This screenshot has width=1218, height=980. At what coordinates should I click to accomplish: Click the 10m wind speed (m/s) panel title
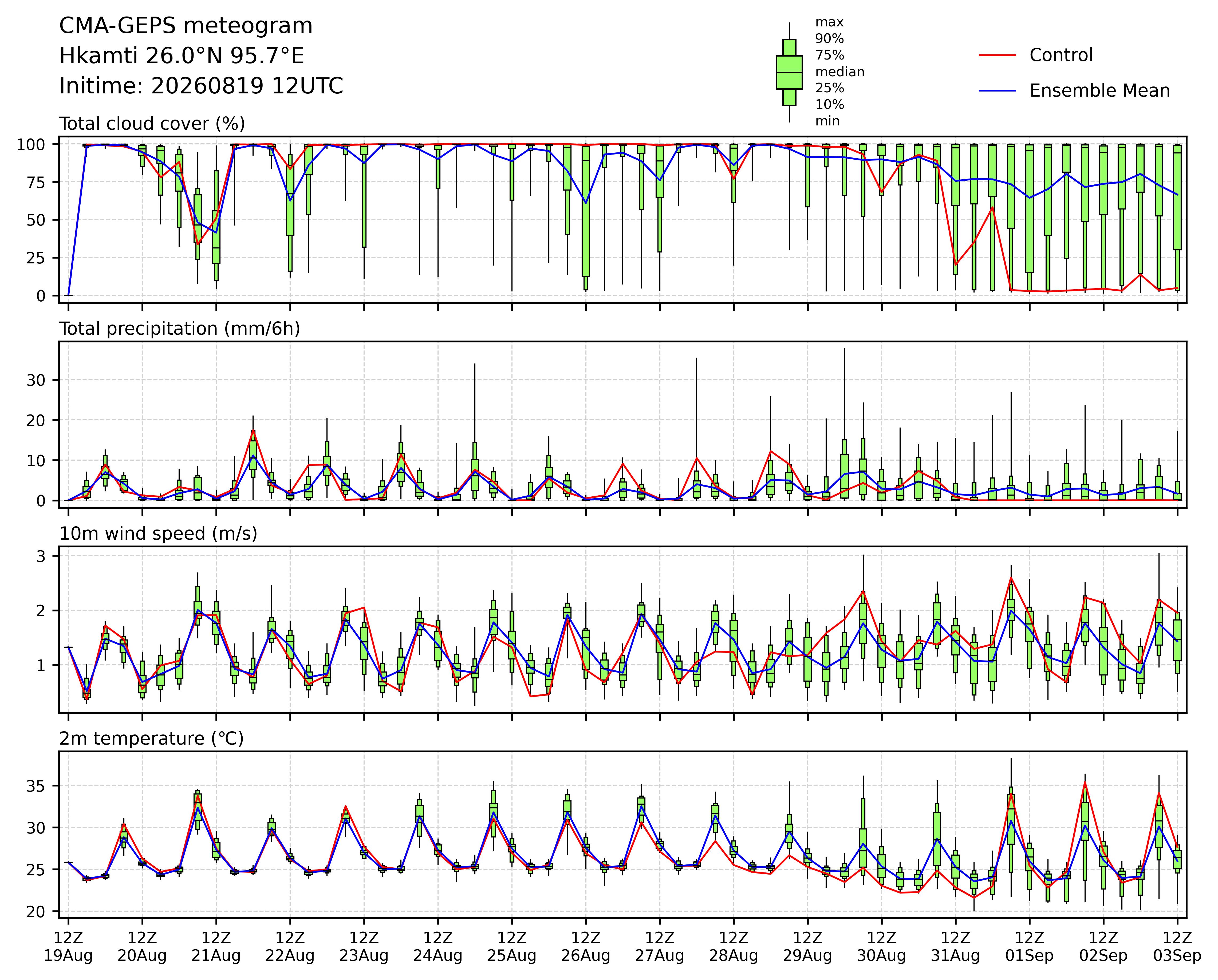pyautogui.click(x=158, y=534)
